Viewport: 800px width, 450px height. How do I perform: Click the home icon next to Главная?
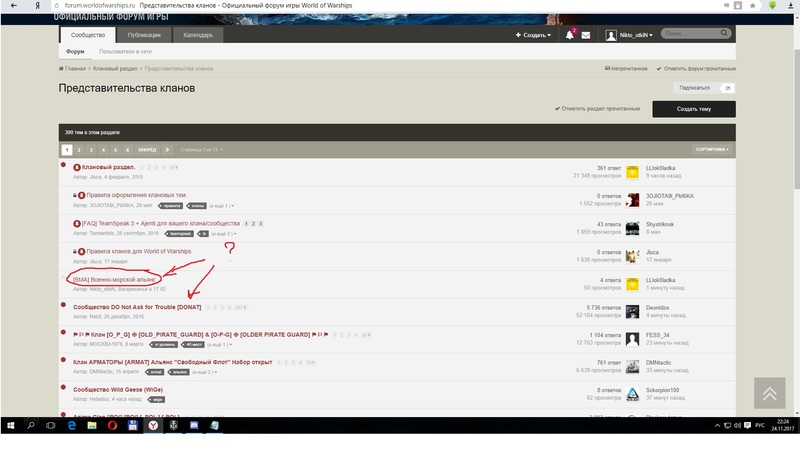pos(61,68)
